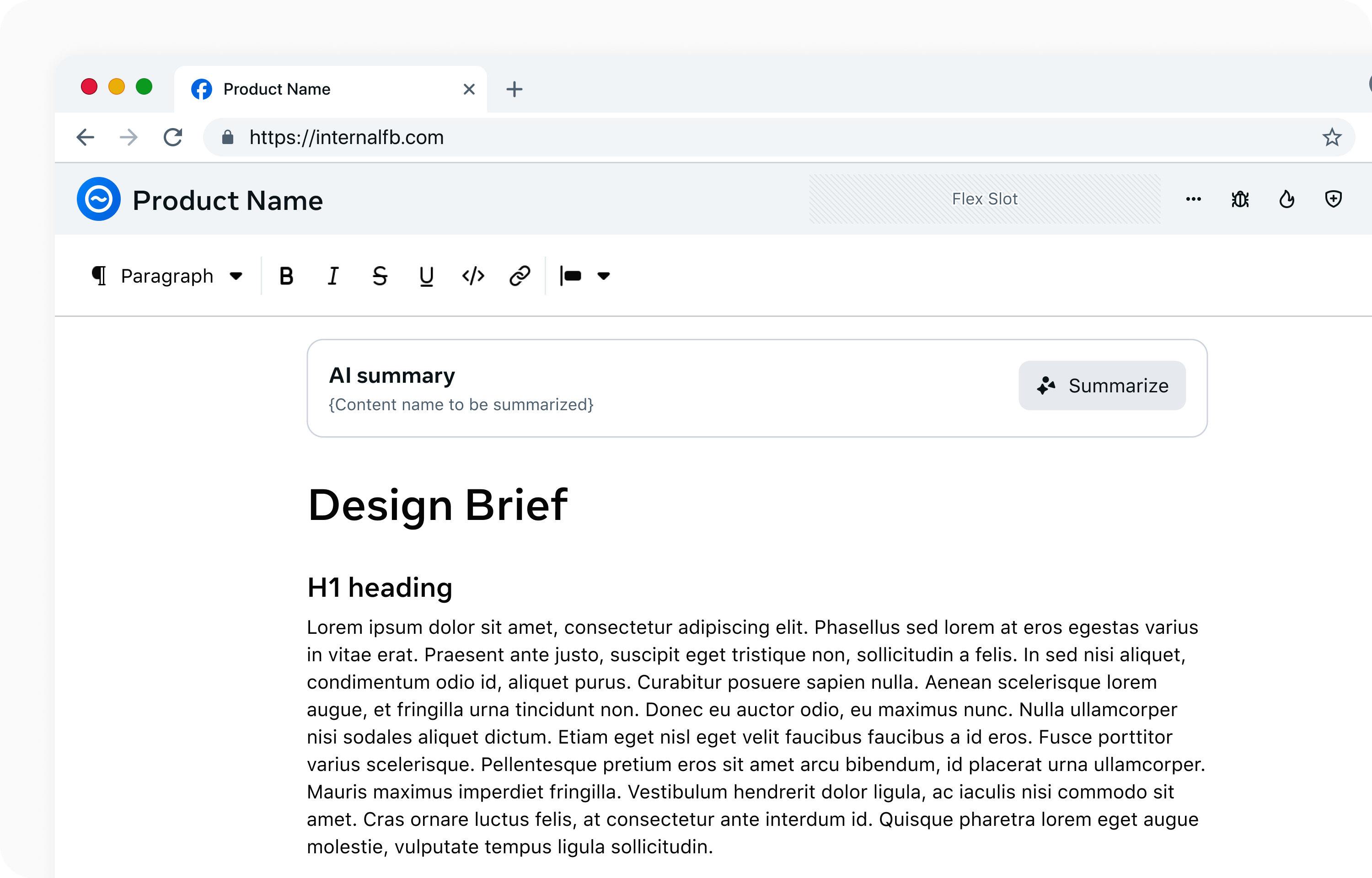The image size is (1372, 878).
Task: Bookmark this page with the star
Action: coord(1332,137)
